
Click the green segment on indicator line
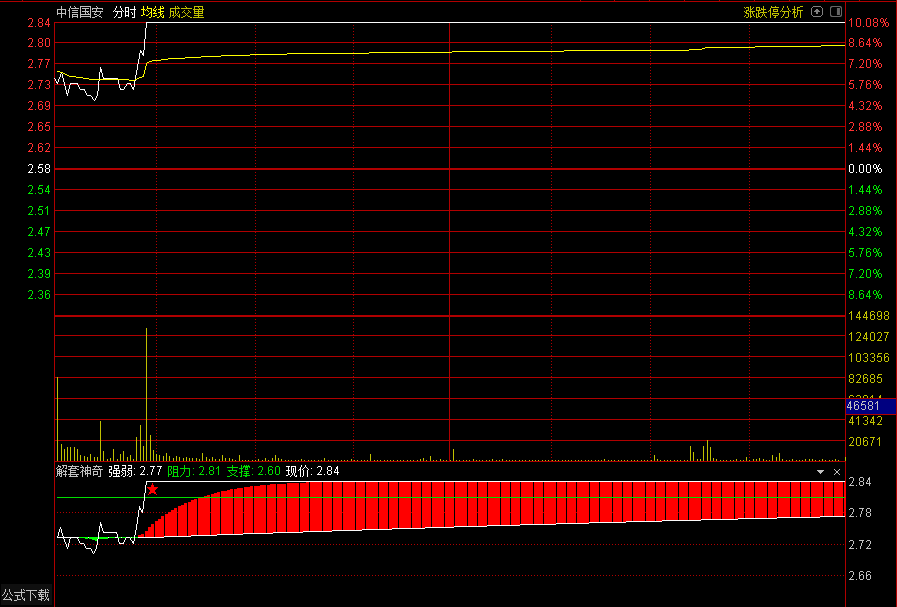[97, 539]
